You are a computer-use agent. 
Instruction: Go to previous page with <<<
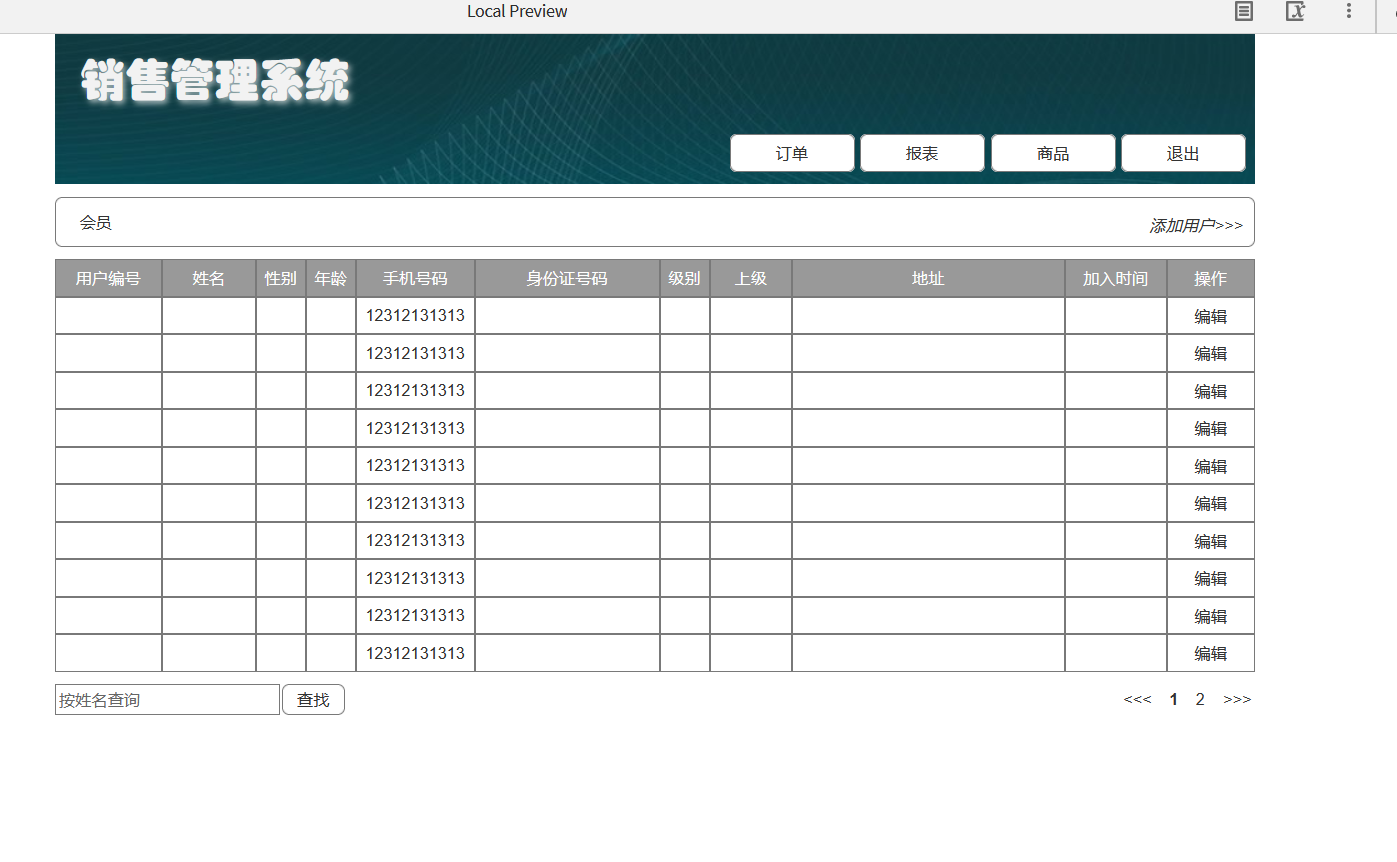(x=1137, y=699)
